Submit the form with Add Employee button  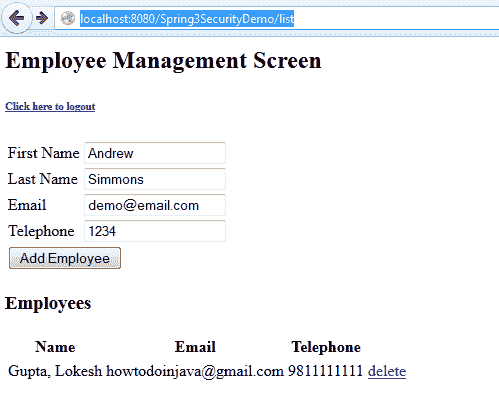coord(65,258)
